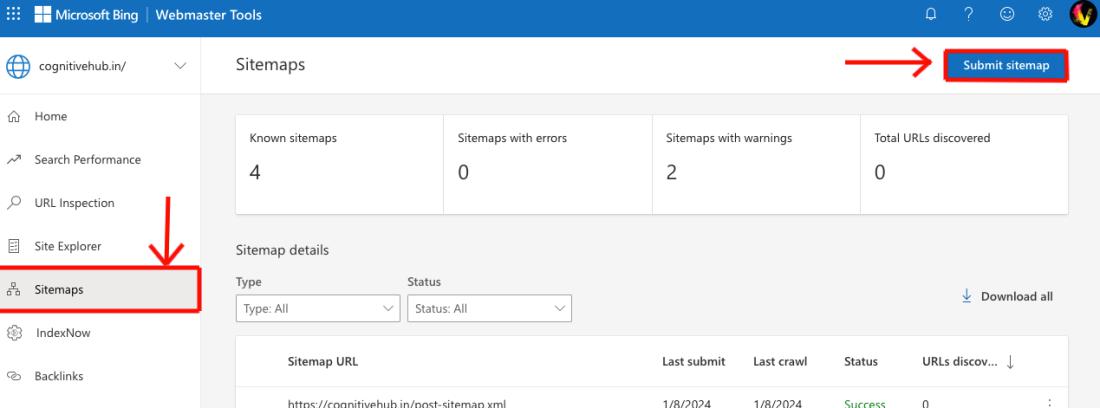Viewport: 1100px width, 408px height.
Task: Open Search Performance in sidebar
Action: [x=87, y=160]
